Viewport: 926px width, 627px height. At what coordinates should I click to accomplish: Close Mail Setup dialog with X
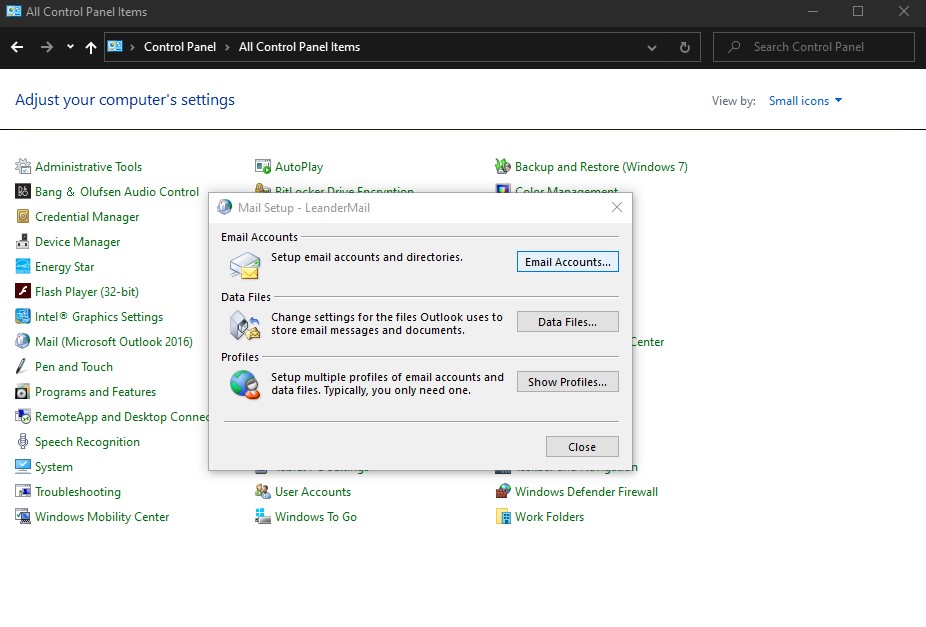click(x=617, y=207)
